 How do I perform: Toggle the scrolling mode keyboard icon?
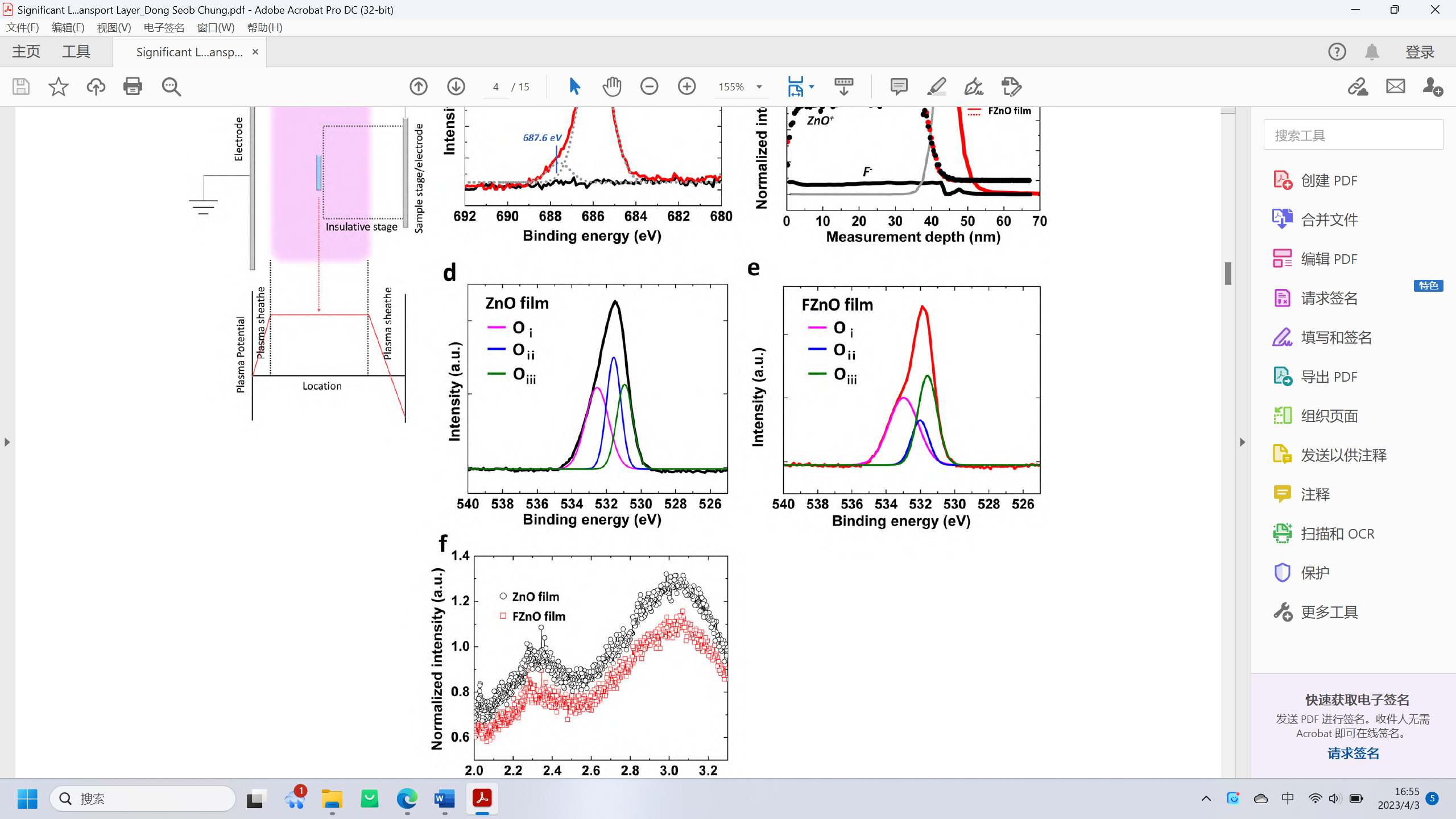point(843,86)
